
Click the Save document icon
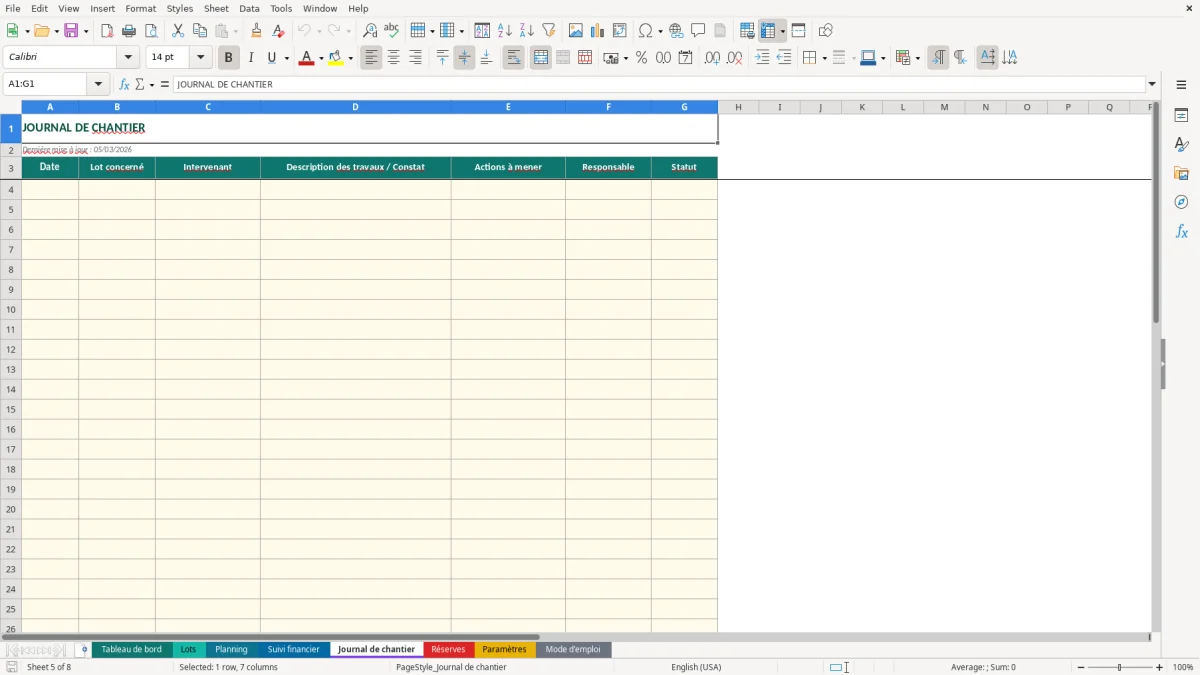tap(71, 31)
